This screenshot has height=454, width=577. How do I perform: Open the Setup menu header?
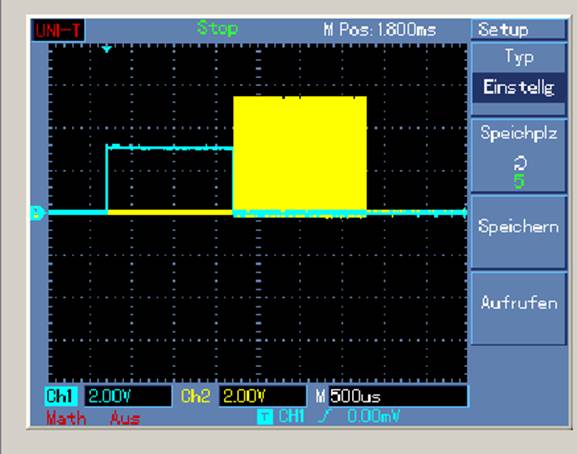[x=518, y=29]
